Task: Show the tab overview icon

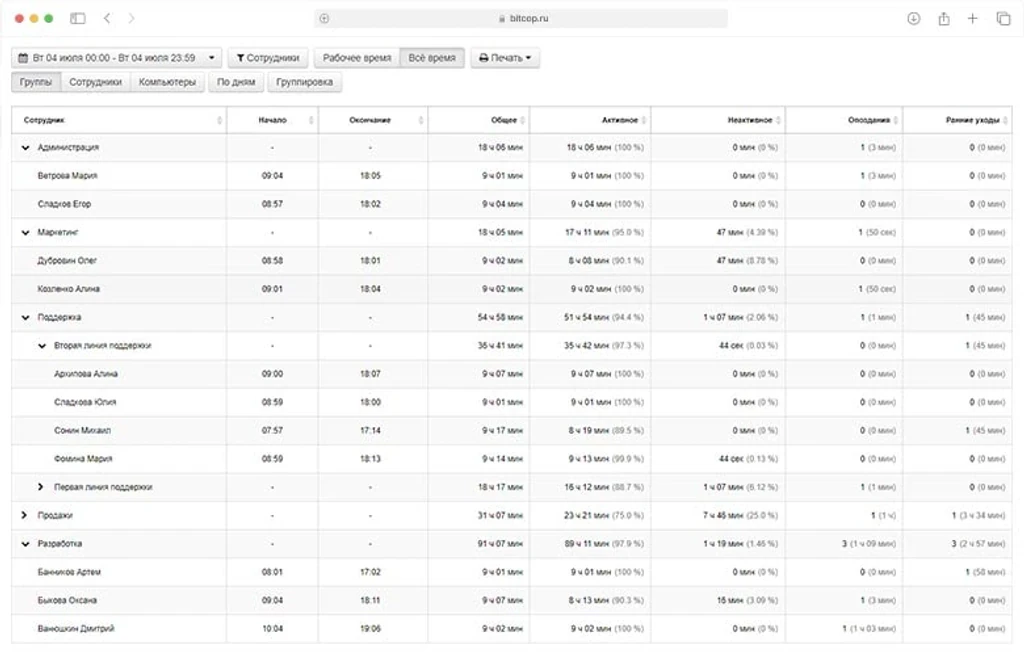Action: 1003,18
